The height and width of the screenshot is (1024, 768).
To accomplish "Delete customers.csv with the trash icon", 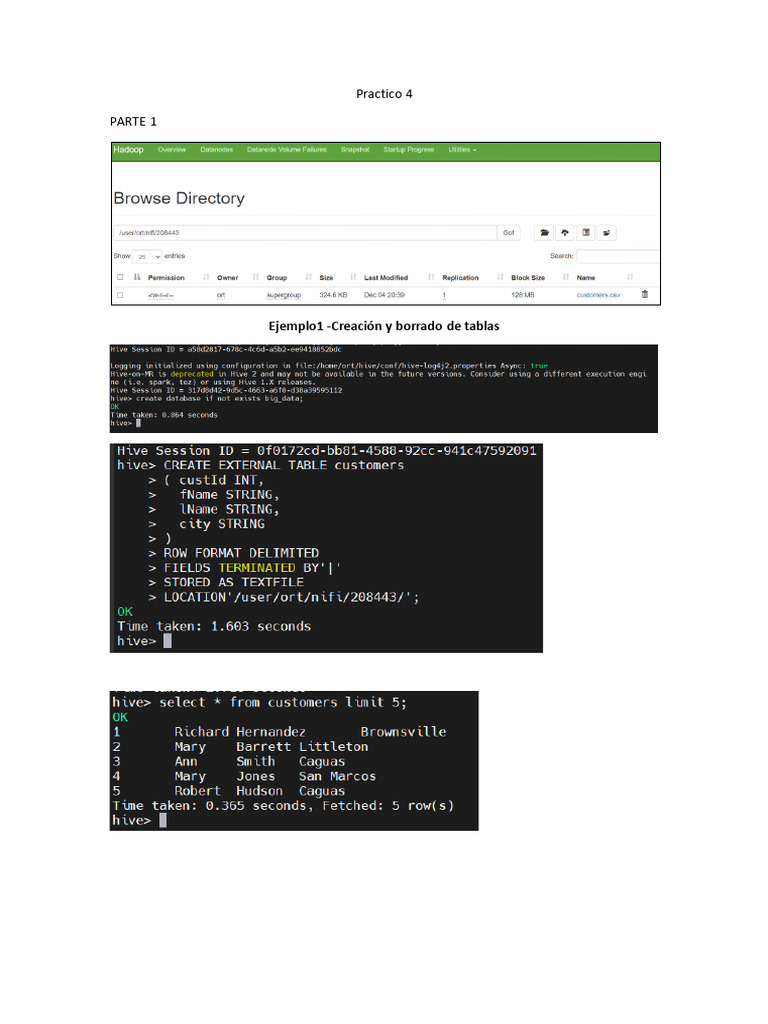I will pos(644,295).
